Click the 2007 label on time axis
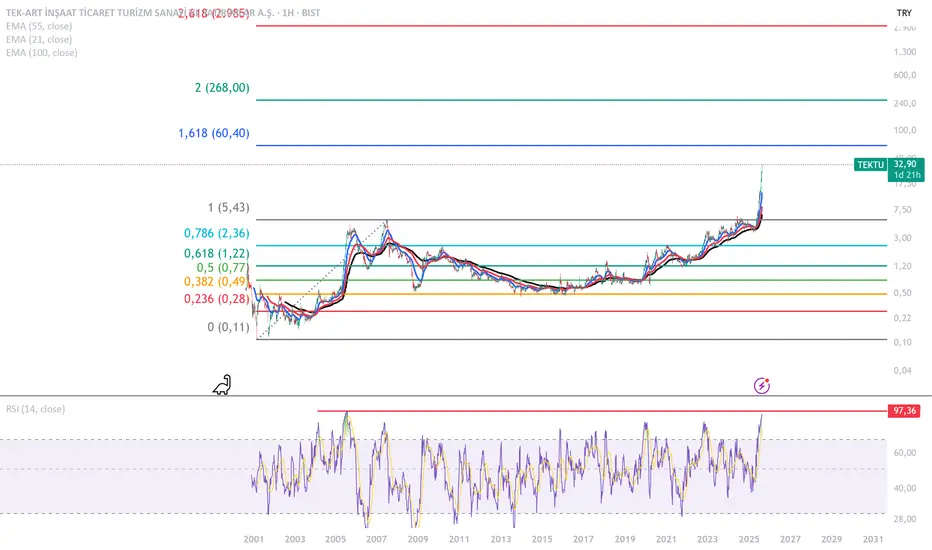 pos(377,539)
